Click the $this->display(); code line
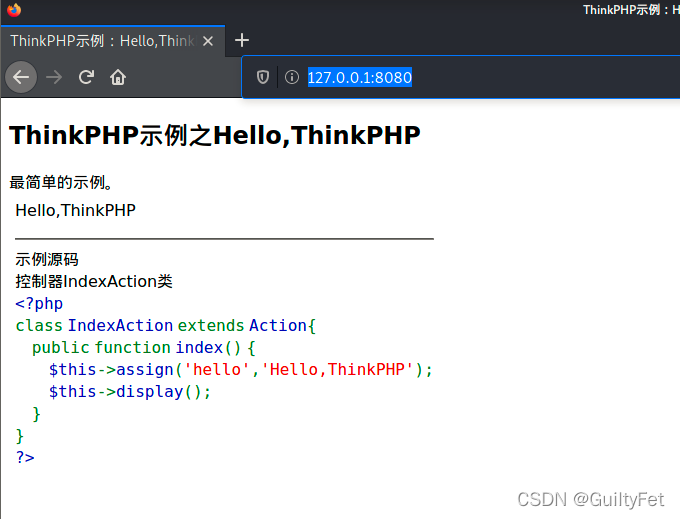The image size is (680, 519). (x=130, y=392)
